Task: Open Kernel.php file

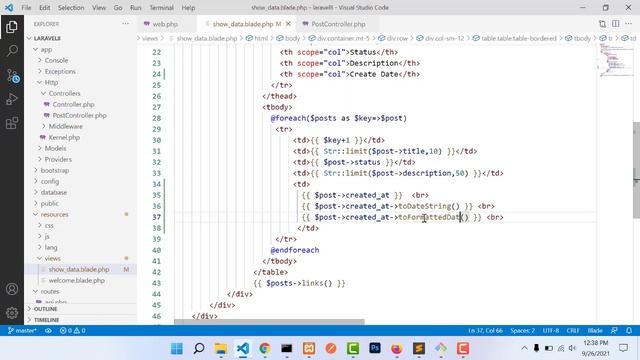Action: tap(64, 137)
